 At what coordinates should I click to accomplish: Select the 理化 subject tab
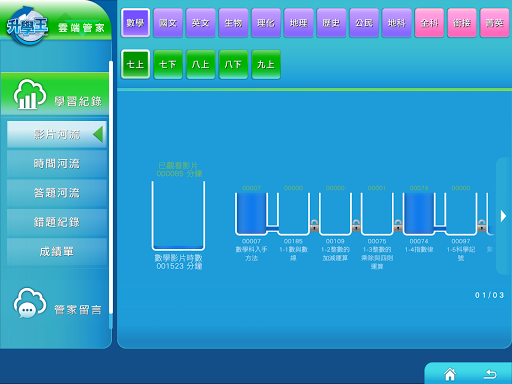pyautogui.click(x=266, y=23)
